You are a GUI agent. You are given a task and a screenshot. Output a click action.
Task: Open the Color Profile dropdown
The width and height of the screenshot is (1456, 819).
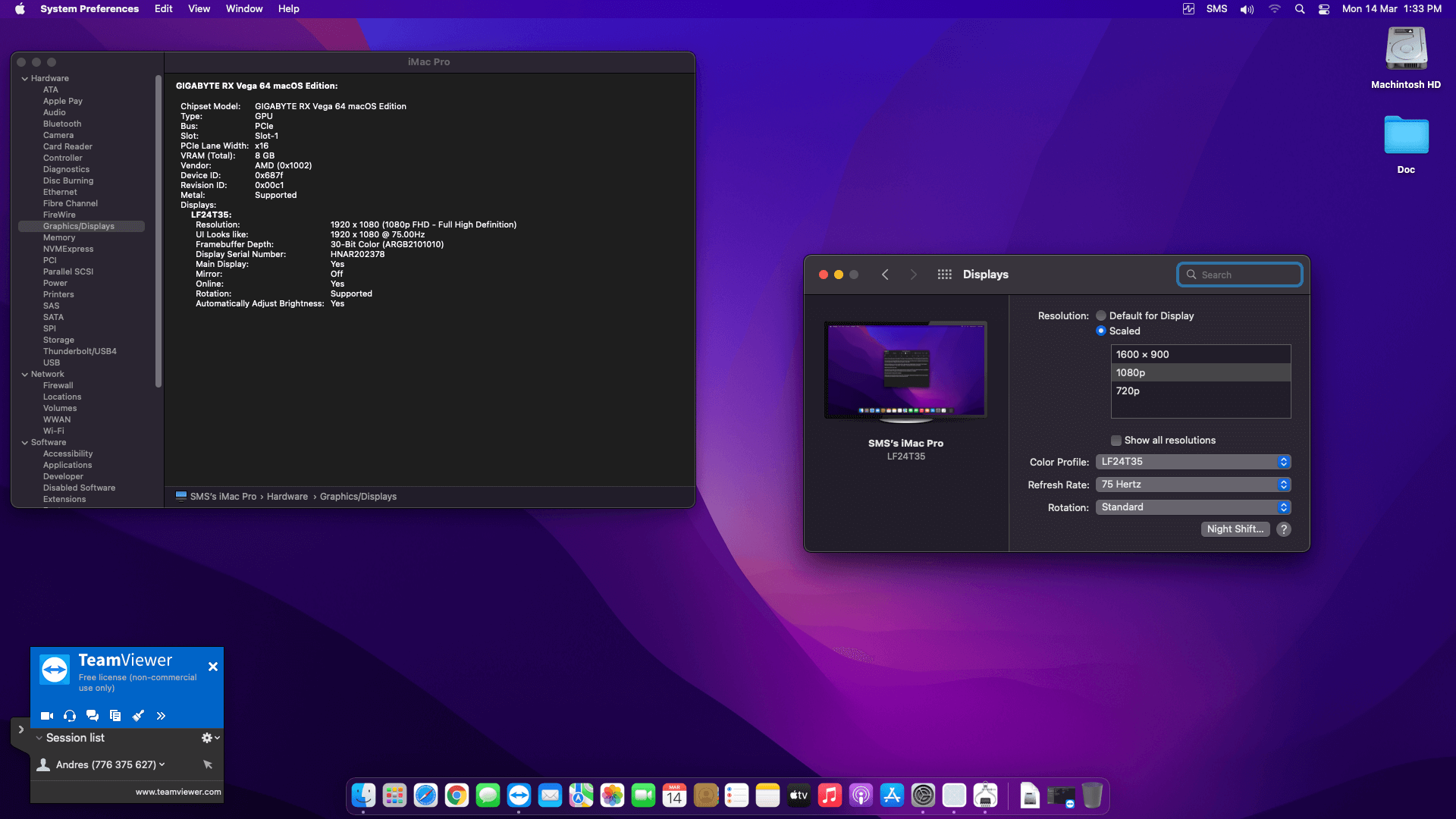(x=1193, y=462)
